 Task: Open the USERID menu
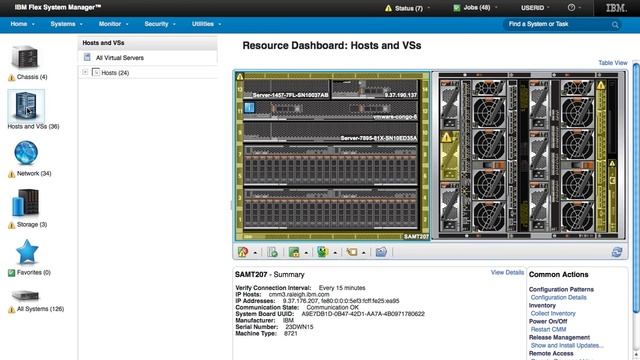[535, 8]
